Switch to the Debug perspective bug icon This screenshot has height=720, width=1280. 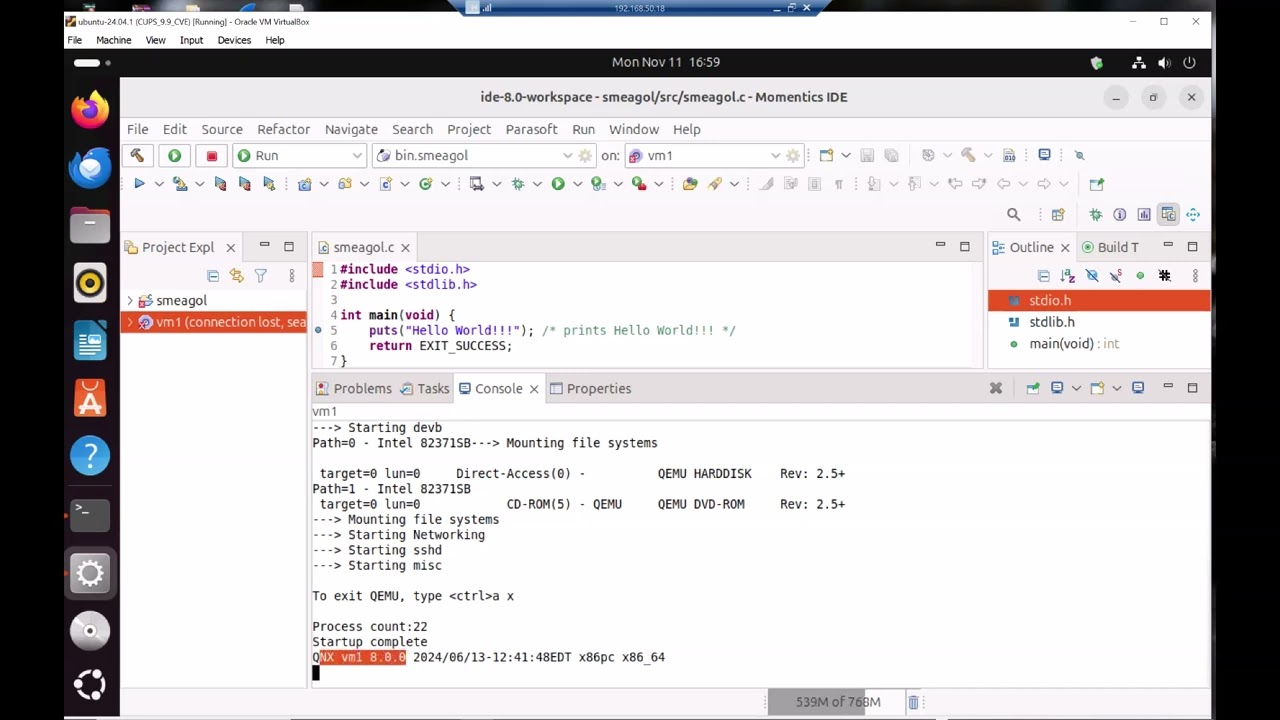(x=1096, y=214)
